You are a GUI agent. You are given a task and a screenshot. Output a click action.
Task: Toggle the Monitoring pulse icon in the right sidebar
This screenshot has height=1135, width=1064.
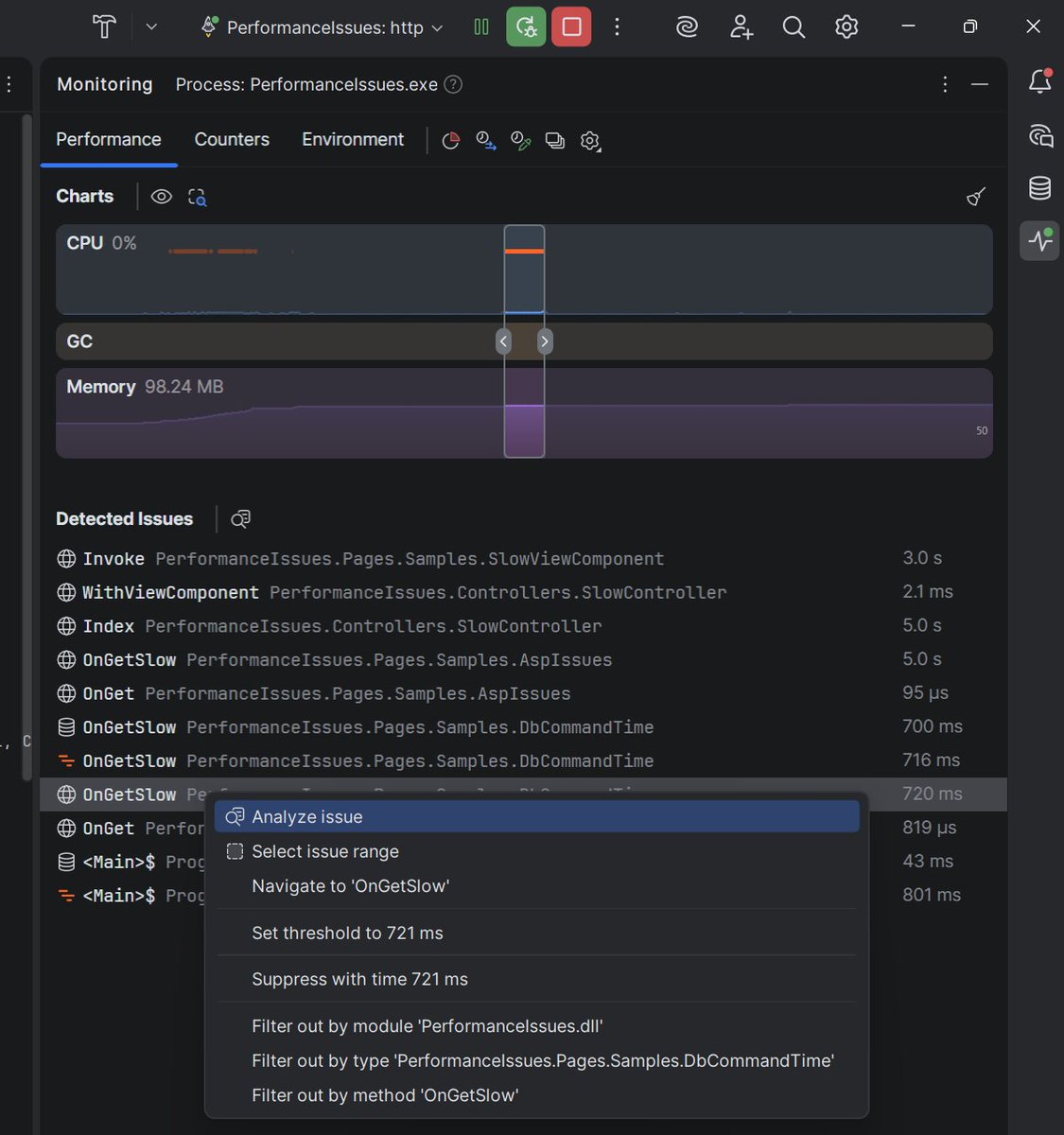(1039, 240)
